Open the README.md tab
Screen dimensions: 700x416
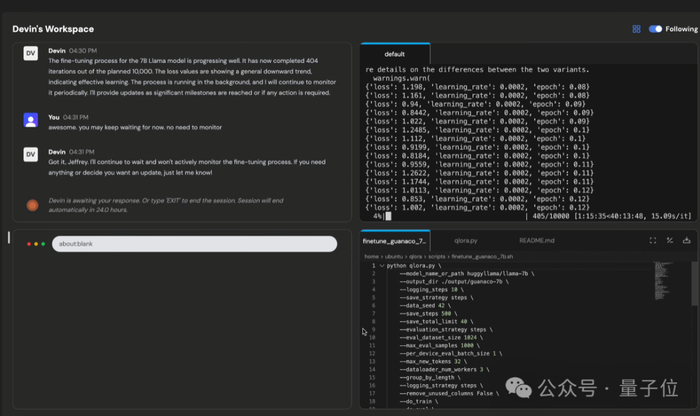536,241
